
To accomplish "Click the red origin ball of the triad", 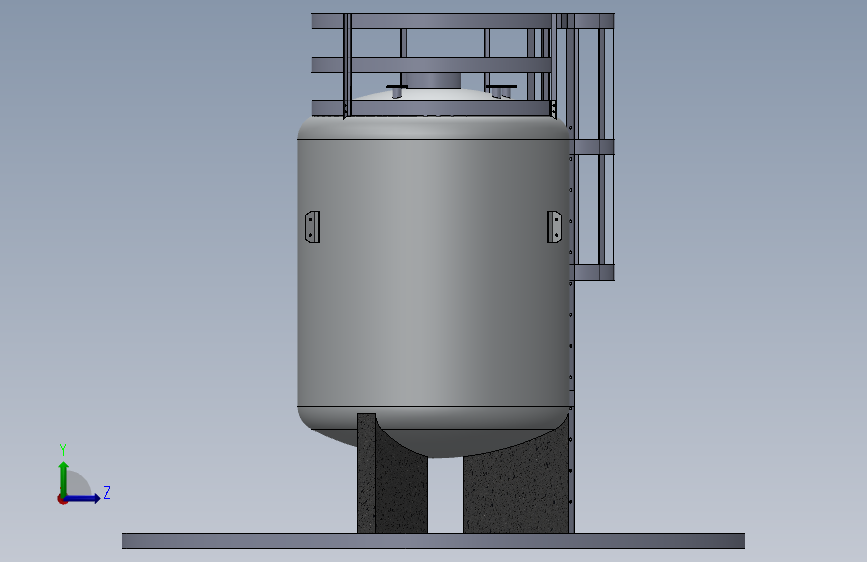I will [62, 499].
